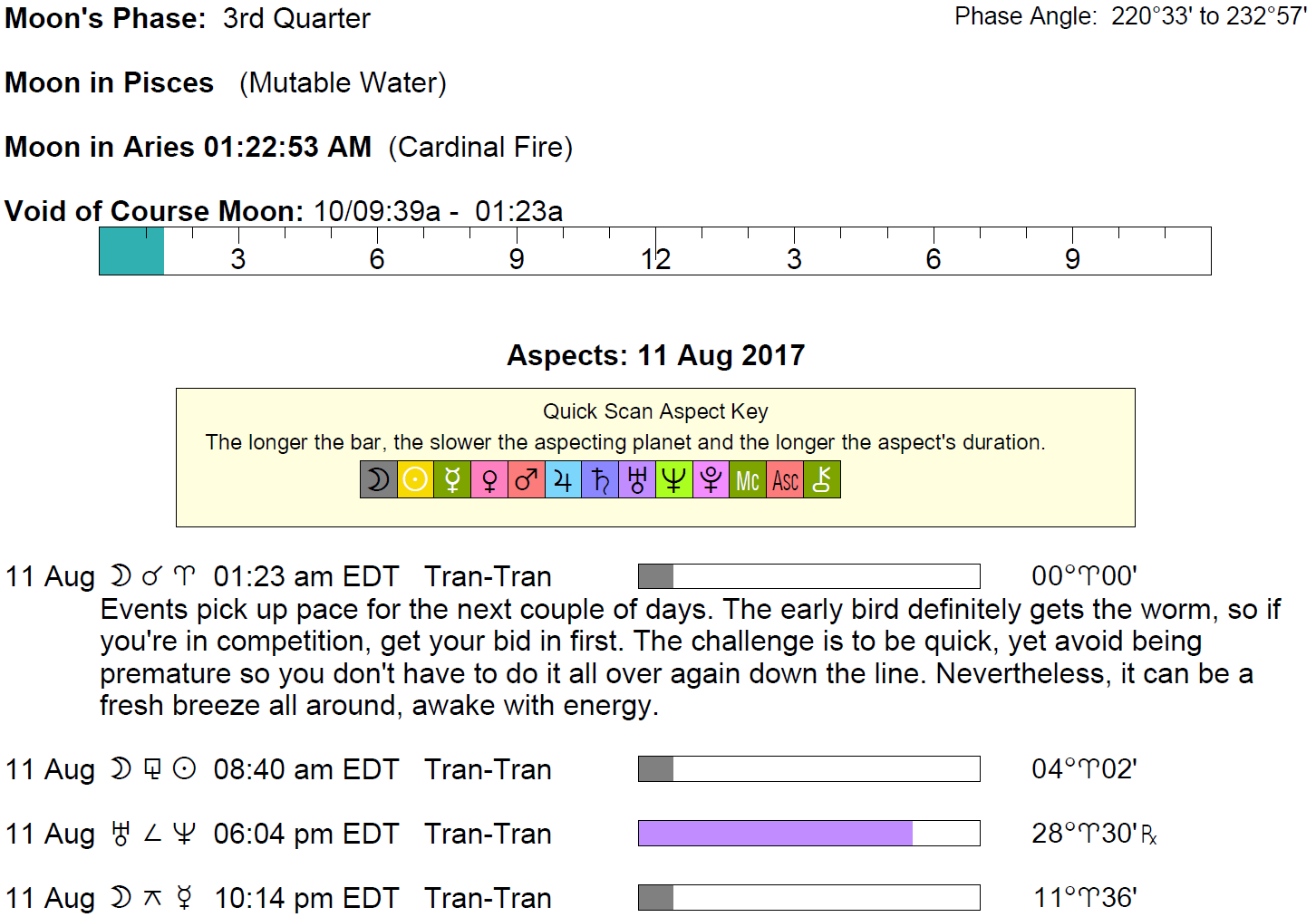Select the blue Jupiter icon in the key
Viewport: 1316px width, 917px height.
click(x=563, y=480)
